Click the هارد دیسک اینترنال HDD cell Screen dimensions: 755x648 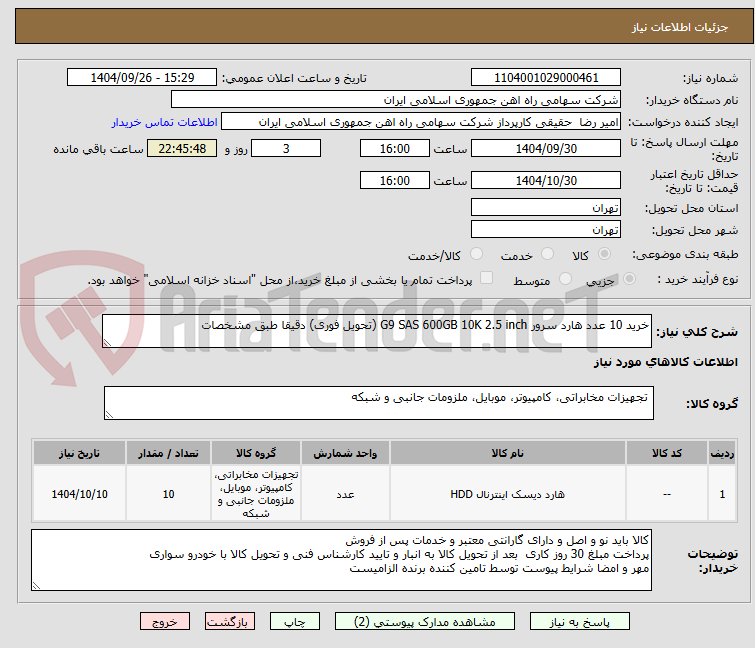coord(508,494)
